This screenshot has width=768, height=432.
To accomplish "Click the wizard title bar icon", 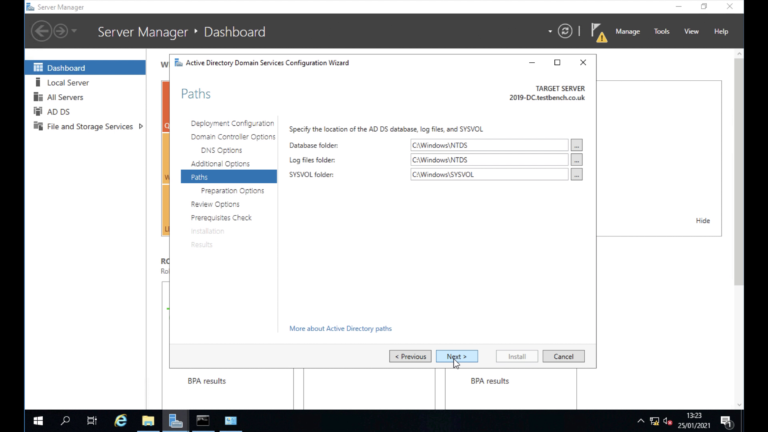I will 178,63.
